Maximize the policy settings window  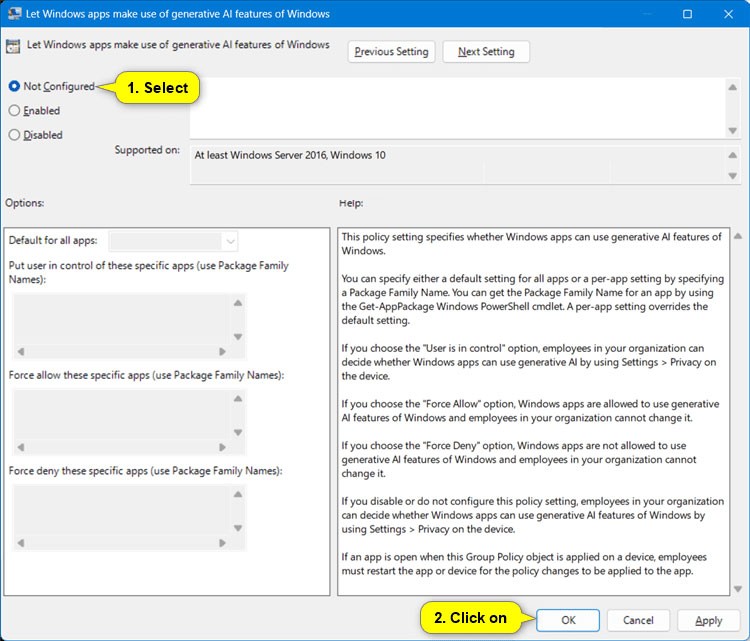(687, 14)
